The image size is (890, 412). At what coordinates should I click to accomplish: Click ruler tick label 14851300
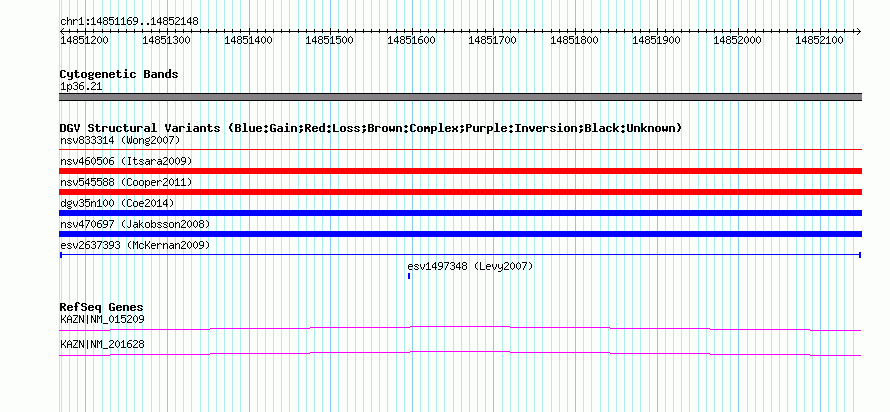tap(166, 40)
